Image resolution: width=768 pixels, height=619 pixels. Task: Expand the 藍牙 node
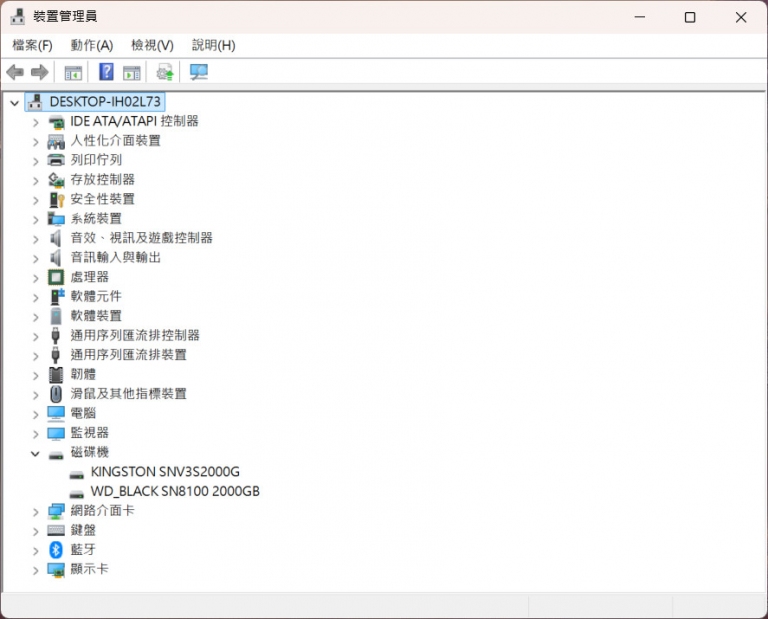point(35,551)
